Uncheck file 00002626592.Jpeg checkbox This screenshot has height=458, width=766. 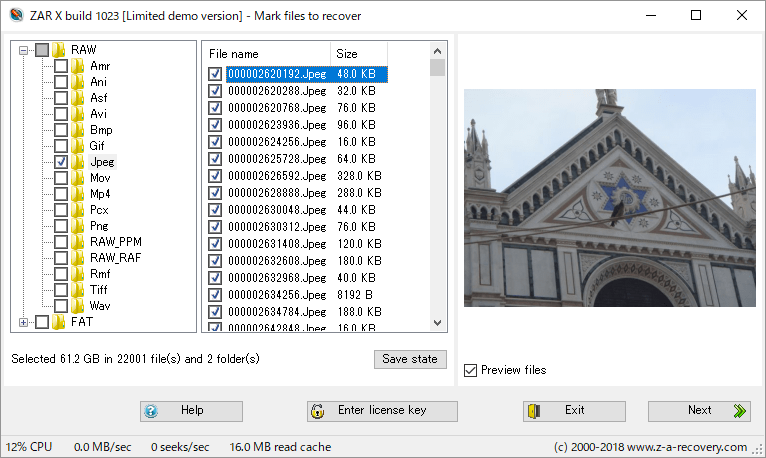click(215, 176)
